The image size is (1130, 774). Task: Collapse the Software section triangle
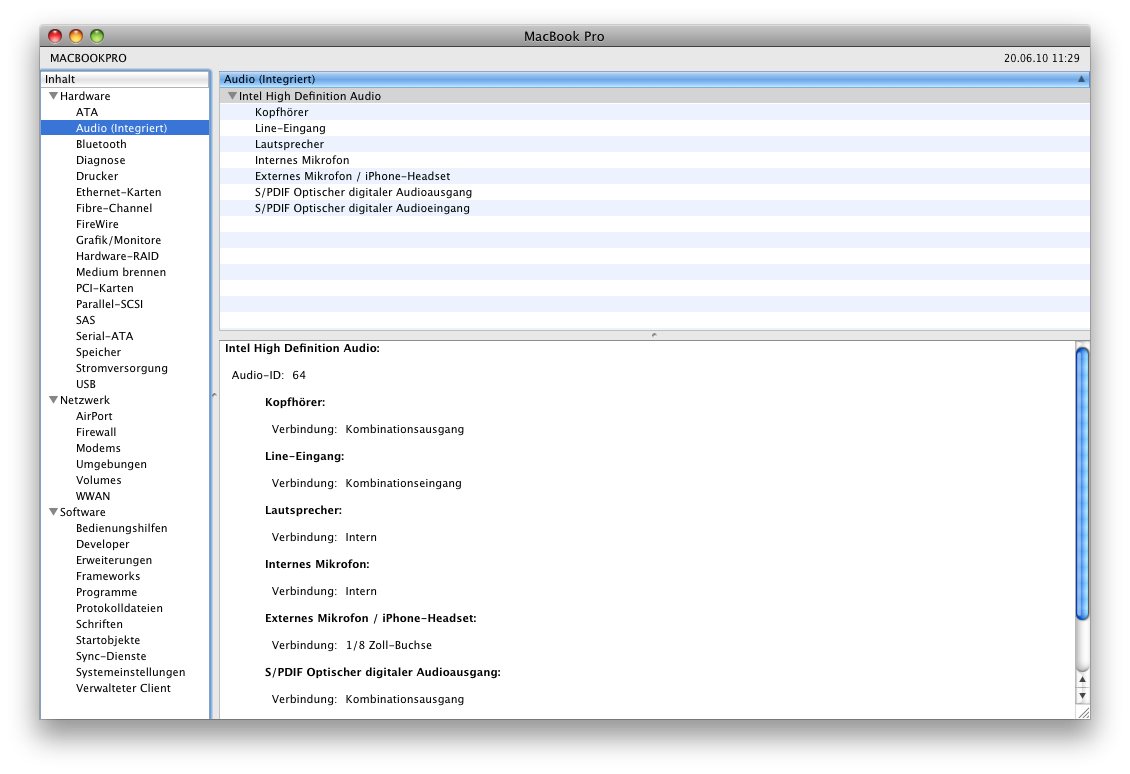pyautogui.click(x=53, y=512)
